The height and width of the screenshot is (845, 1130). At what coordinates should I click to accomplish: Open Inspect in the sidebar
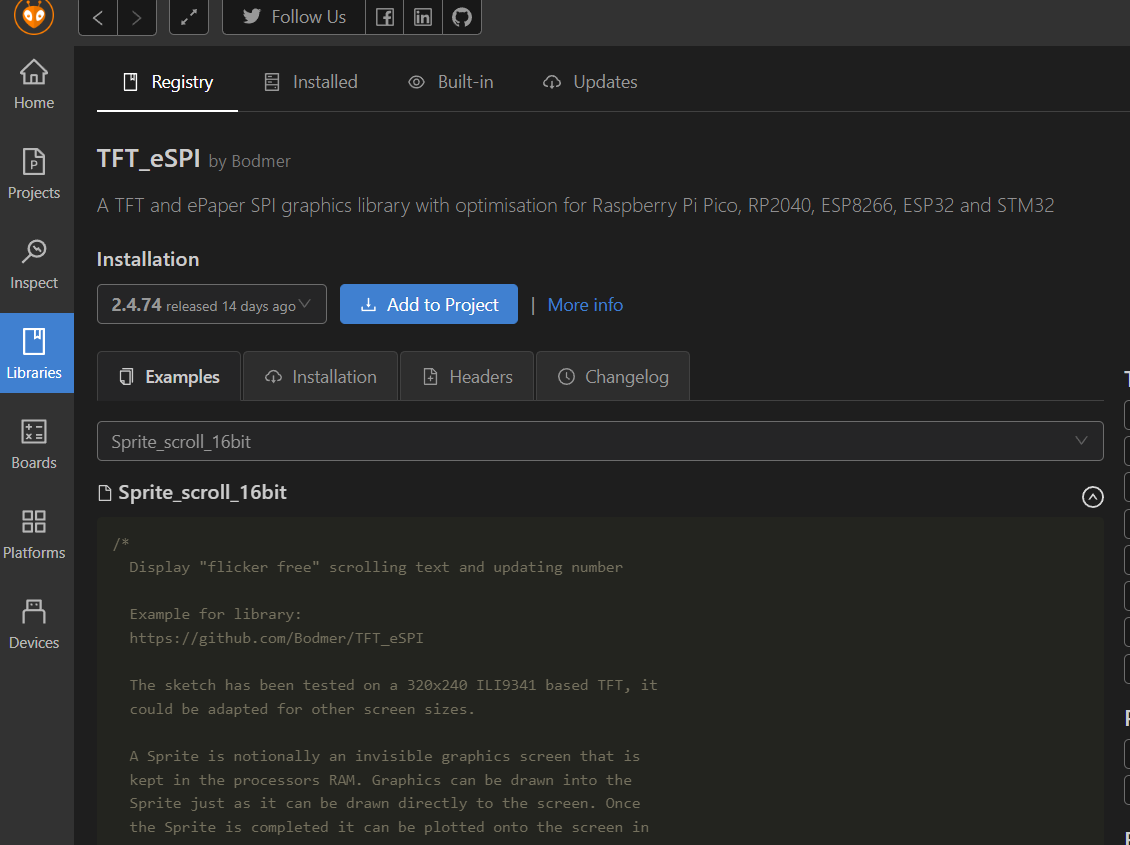coord(34,264)
